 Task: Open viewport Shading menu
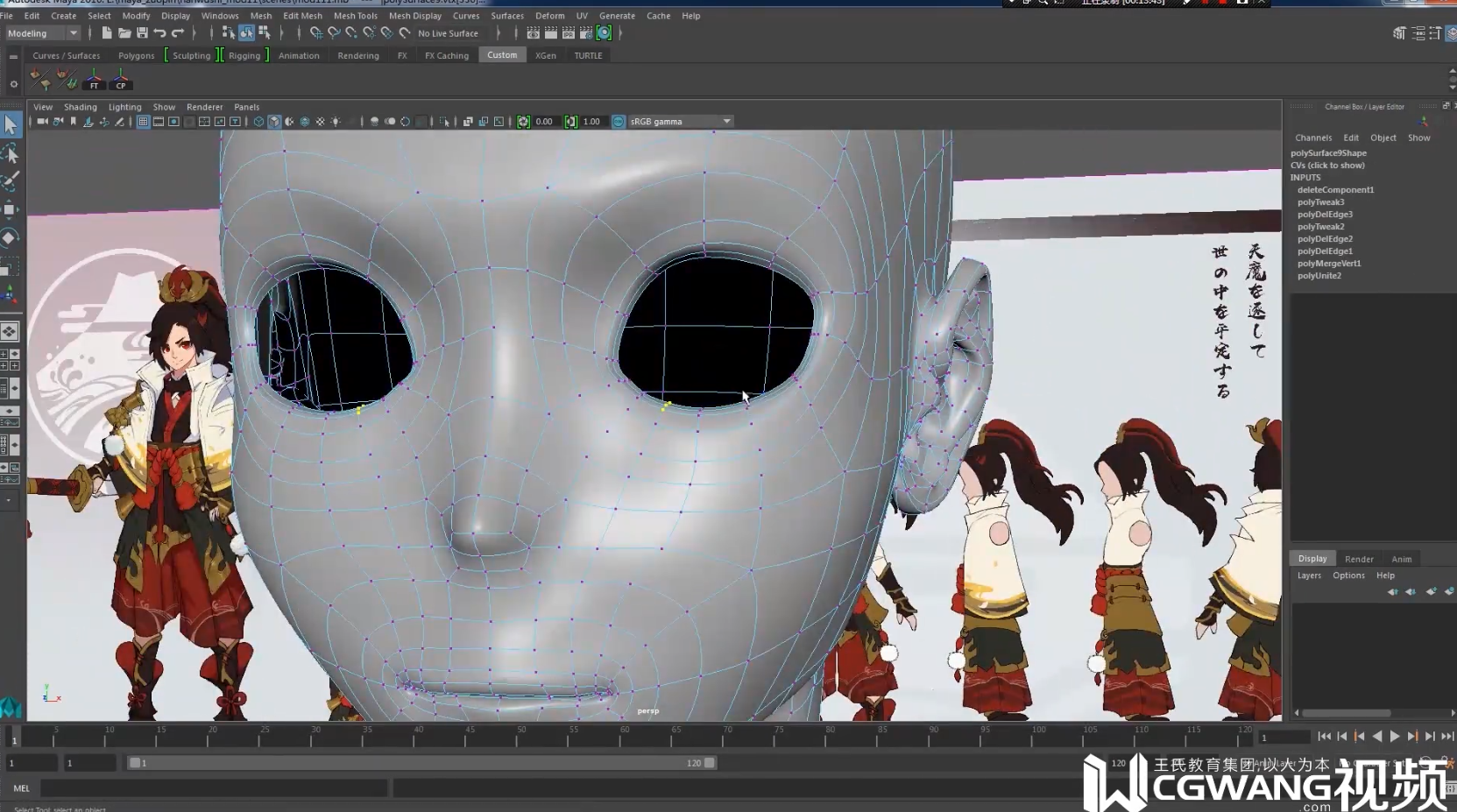tap(80, 107)
